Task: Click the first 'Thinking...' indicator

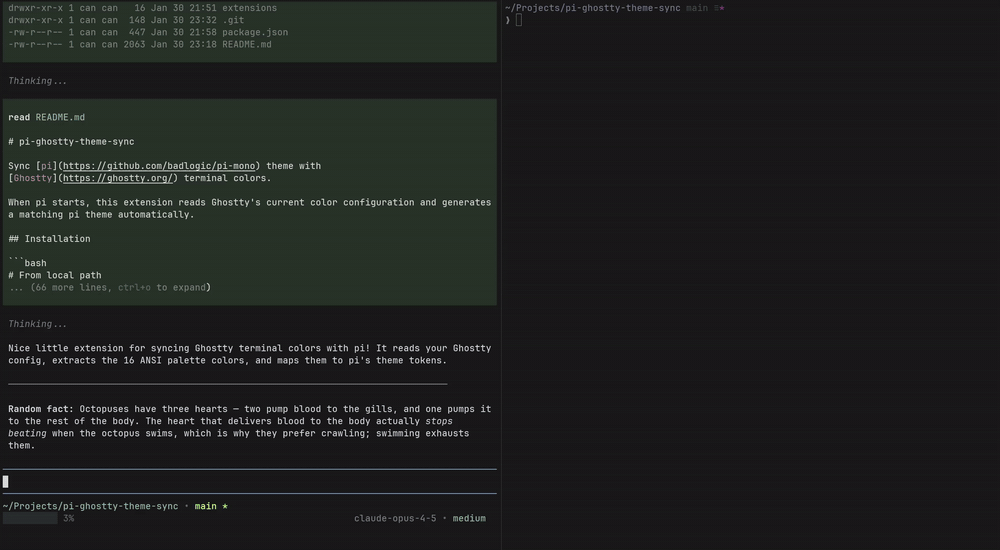Action: coord(38,81)
